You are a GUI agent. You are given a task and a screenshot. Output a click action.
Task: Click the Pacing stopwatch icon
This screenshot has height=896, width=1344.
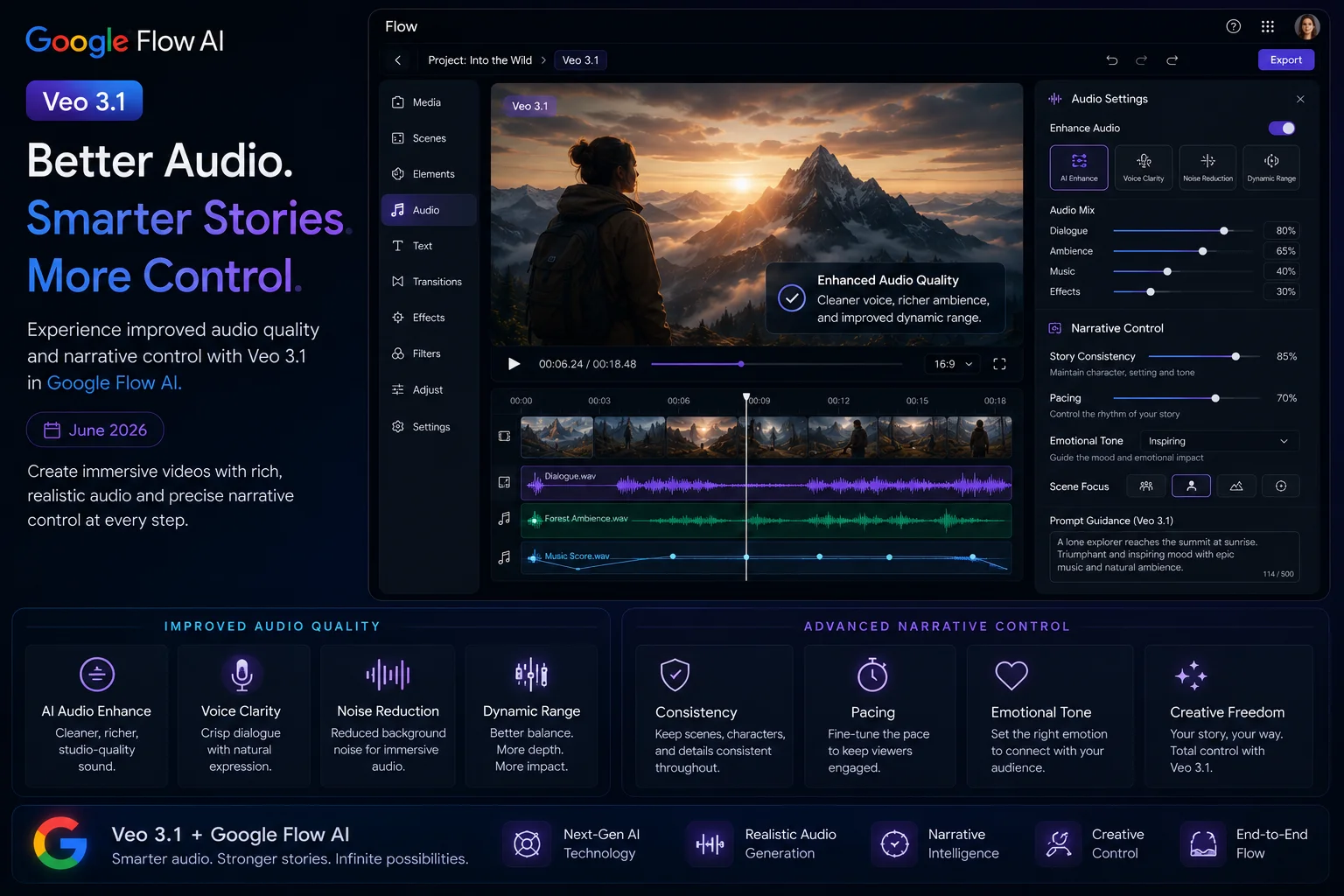pyautogui.click(x=872, y=675)
